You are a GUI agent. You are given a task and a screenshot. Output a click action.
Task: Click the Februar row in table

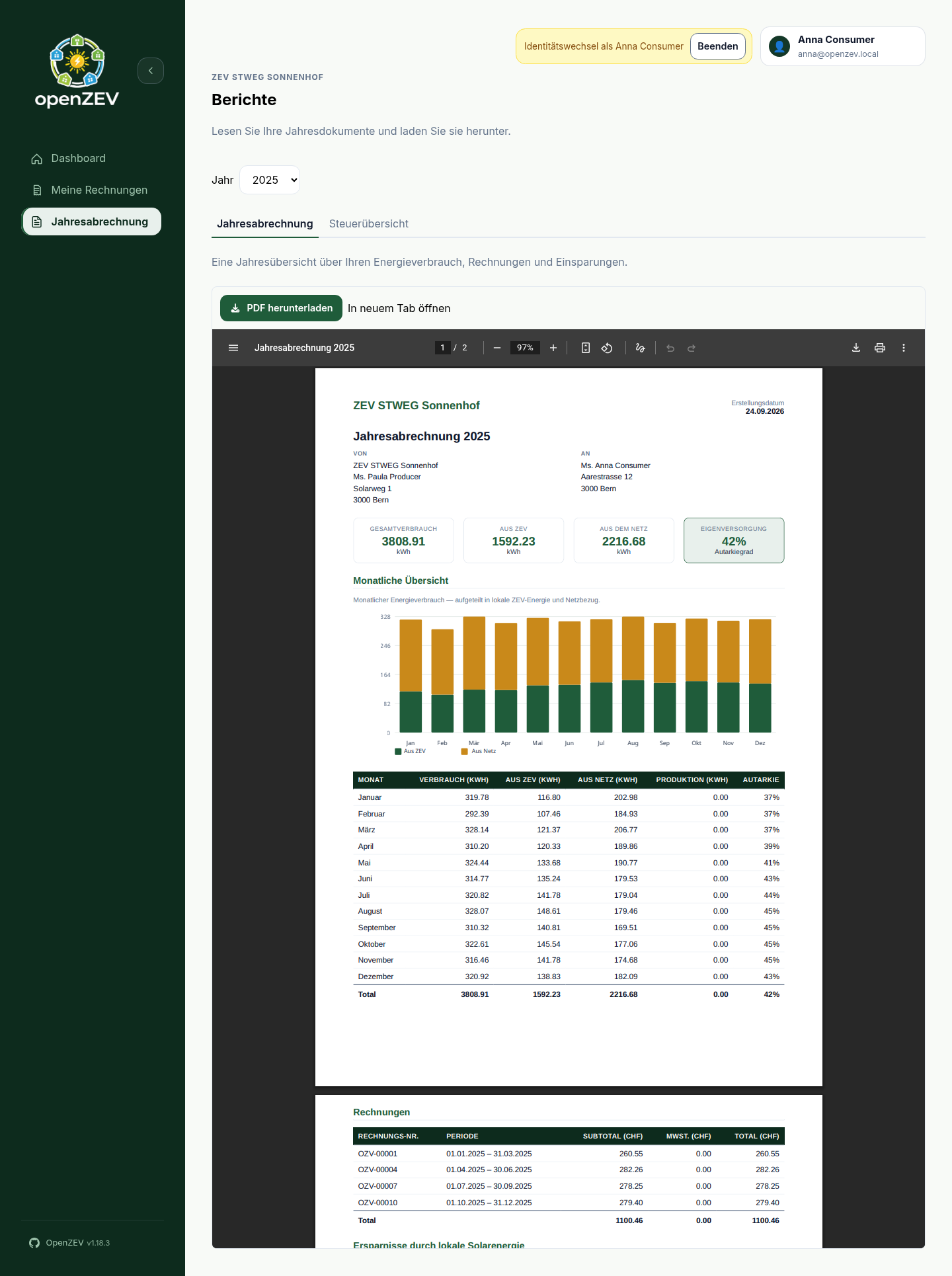pyautogui.click(x=569, y=814)
